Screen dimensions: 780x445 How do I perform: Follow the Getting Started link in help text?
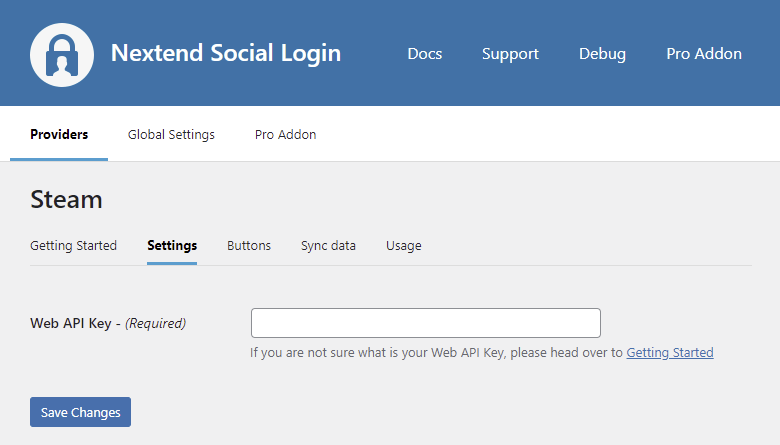(x=670, y=352)
